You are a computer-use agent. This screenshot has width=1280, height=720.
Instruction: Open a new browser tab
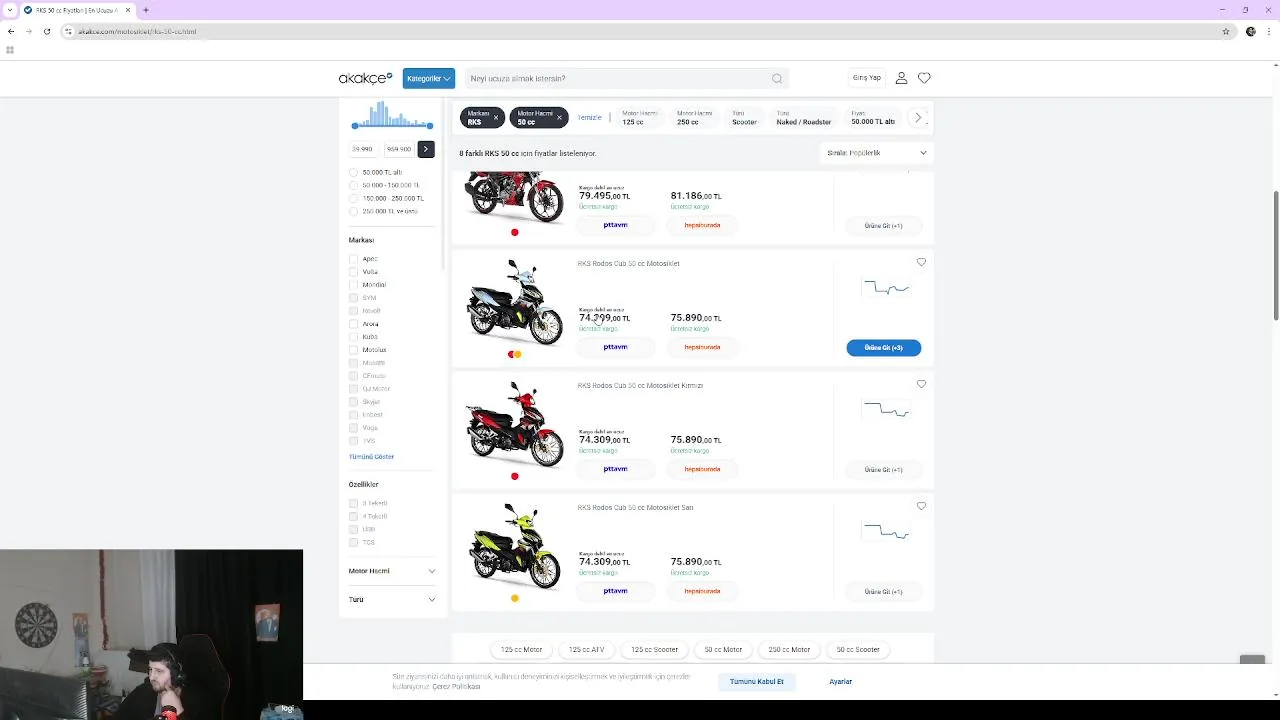point(145,10)
